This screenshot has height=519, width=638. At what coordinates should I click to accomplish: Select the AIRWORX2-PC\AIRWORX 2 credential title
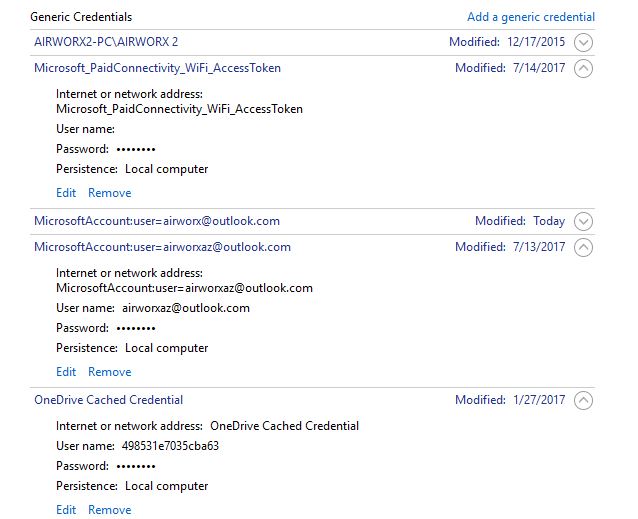[106, 42]
